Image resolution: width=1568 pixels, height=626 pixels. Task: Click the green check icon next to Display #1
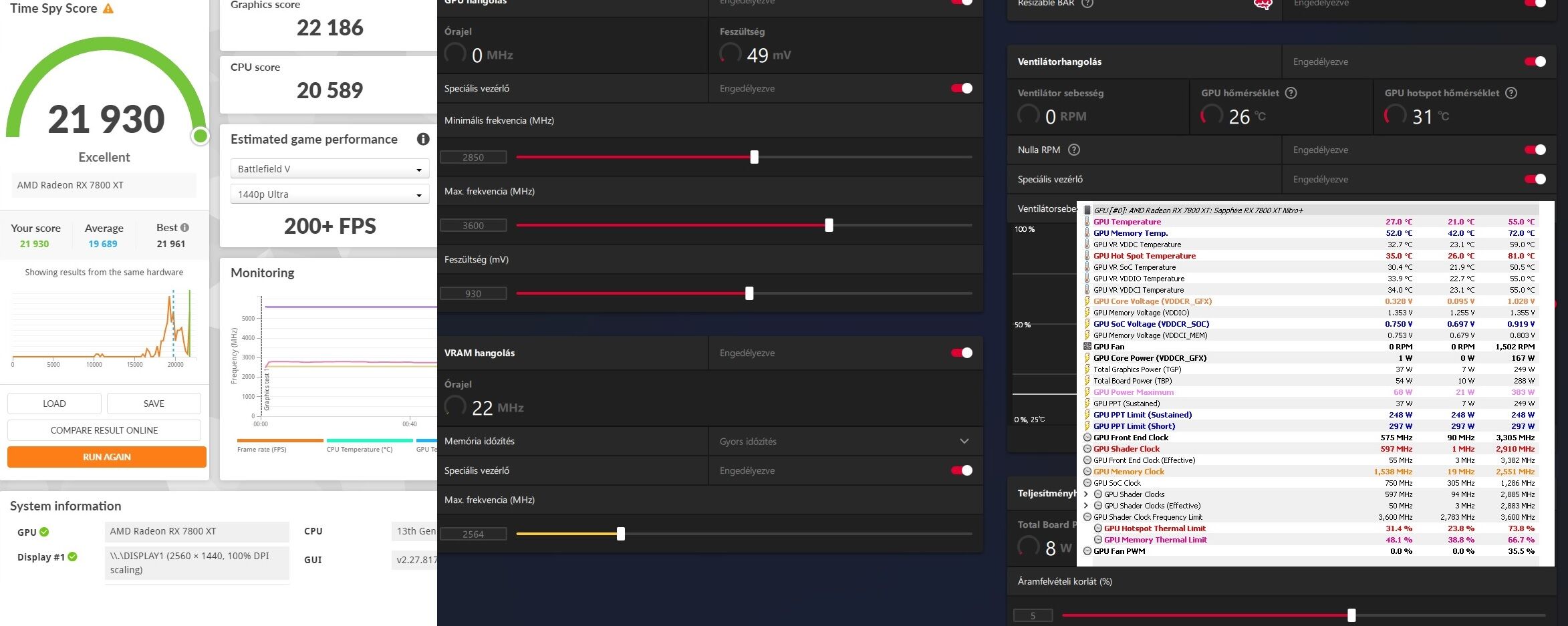click(72, 557)
